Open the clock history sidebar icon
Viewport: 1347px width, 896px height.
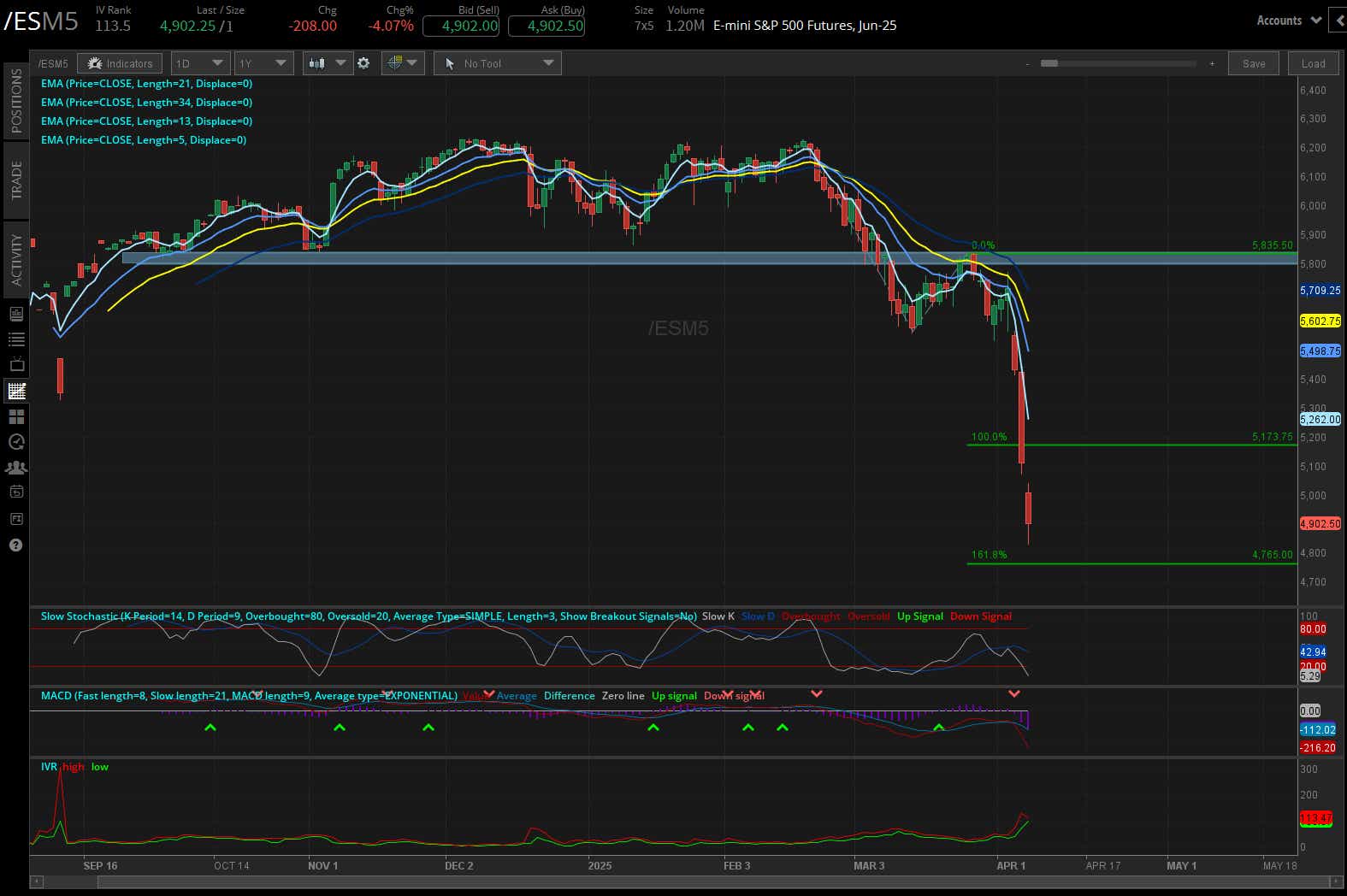click(x=16, y=442)
